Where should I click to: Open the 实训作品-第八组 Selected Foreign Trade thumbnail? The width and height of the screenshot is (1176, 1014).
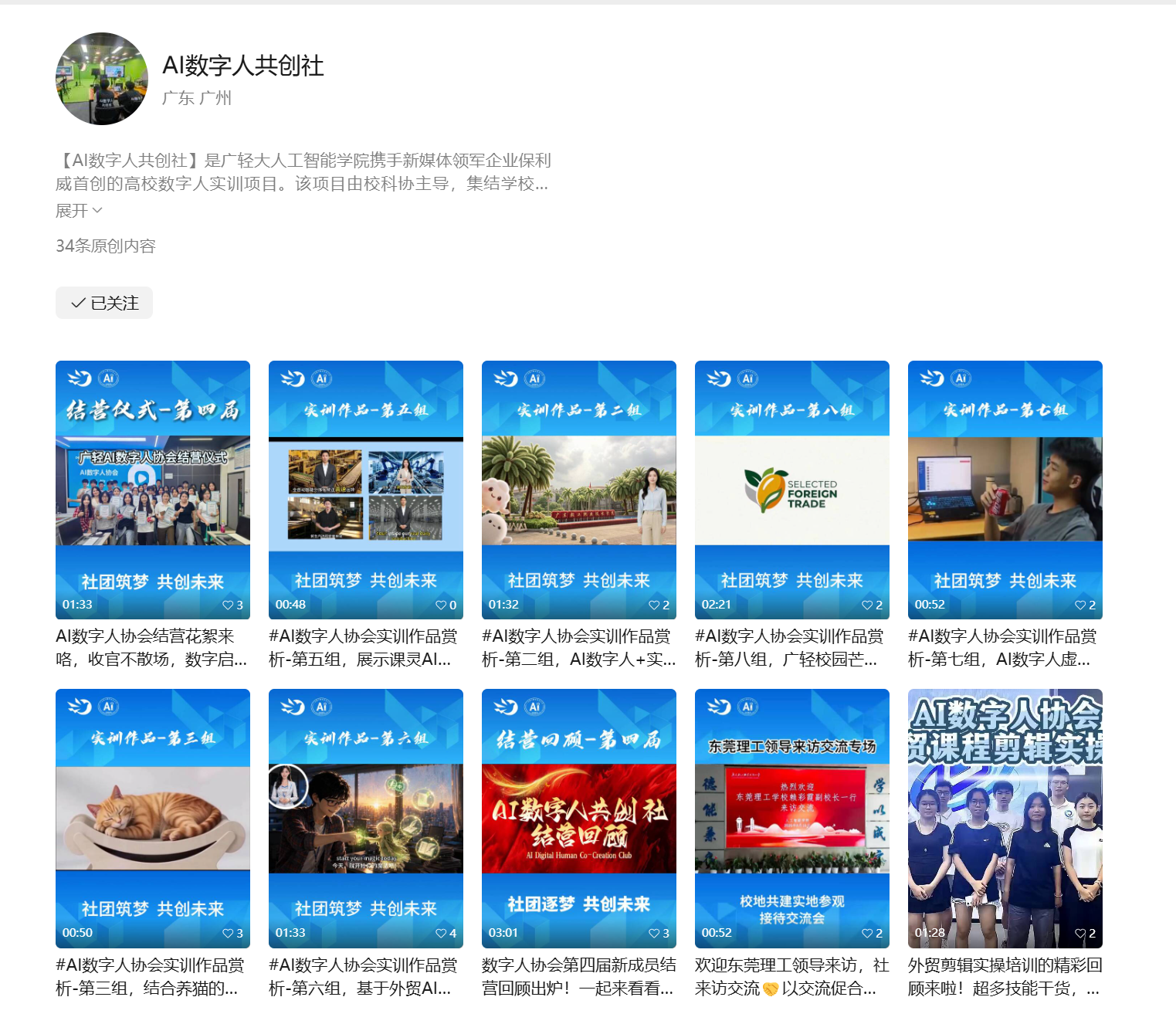click(x=792, y=490)
